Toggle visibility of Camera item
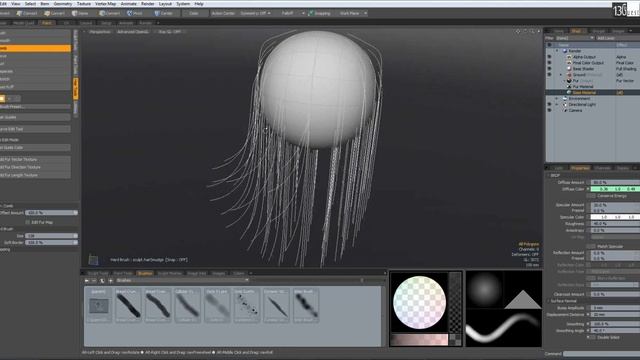640x360 pixels. point(549,110)
